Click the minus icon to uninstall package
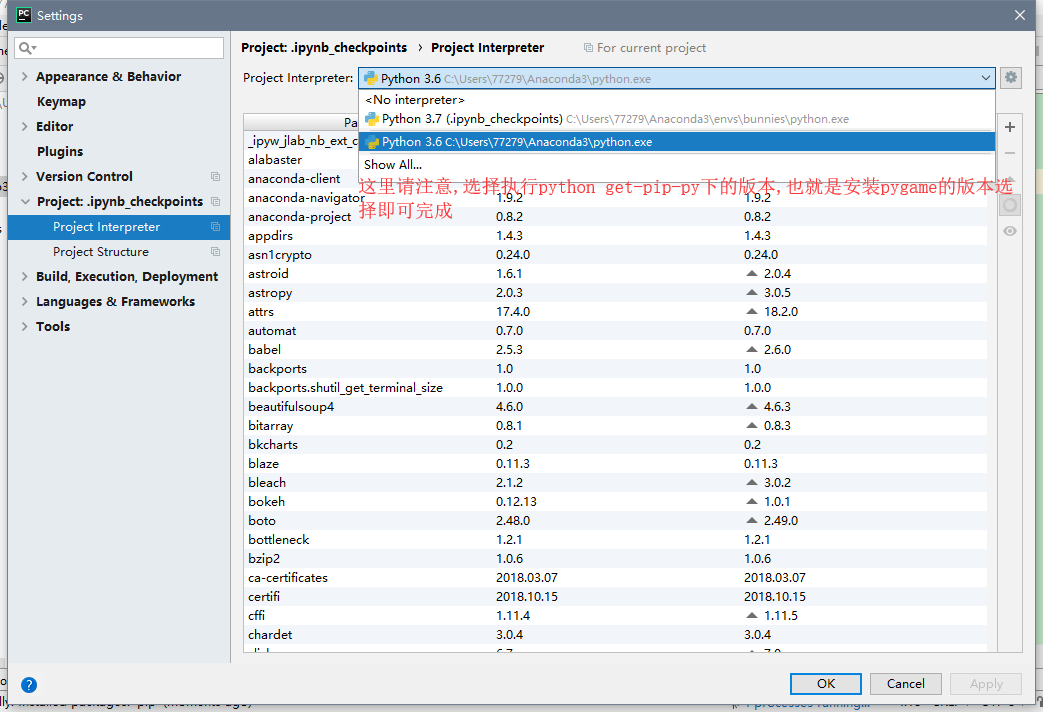Viewport: 1043px width, 712px height. 1010,153
